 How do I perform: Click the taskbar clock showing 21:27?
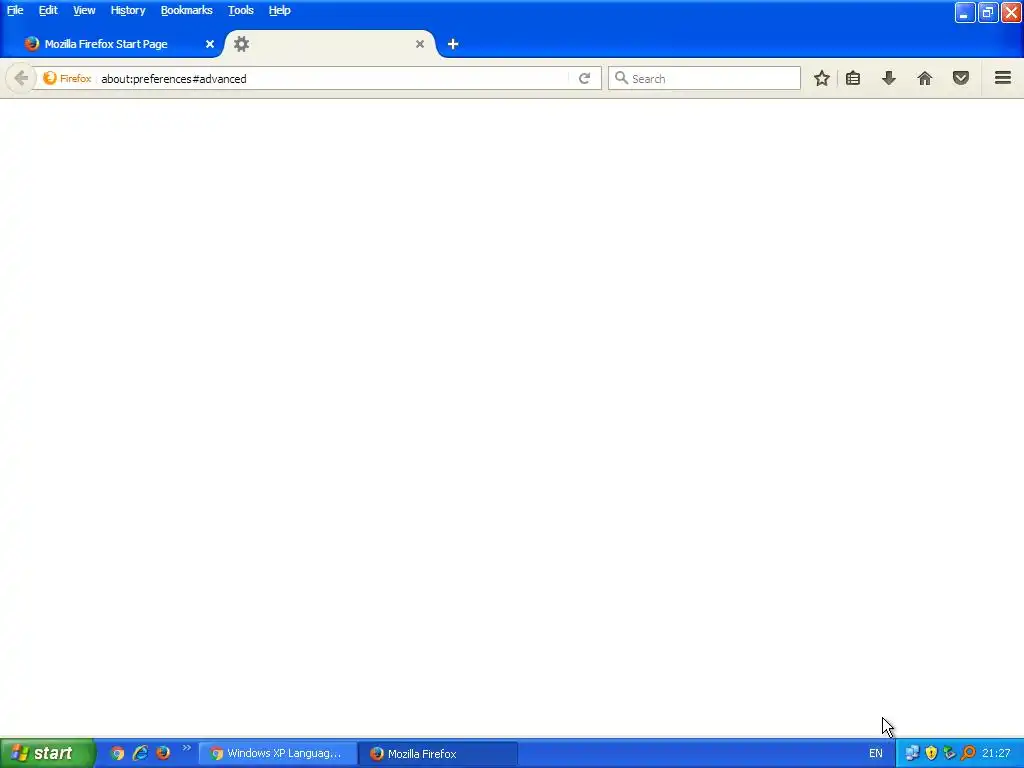click(996, 754)
